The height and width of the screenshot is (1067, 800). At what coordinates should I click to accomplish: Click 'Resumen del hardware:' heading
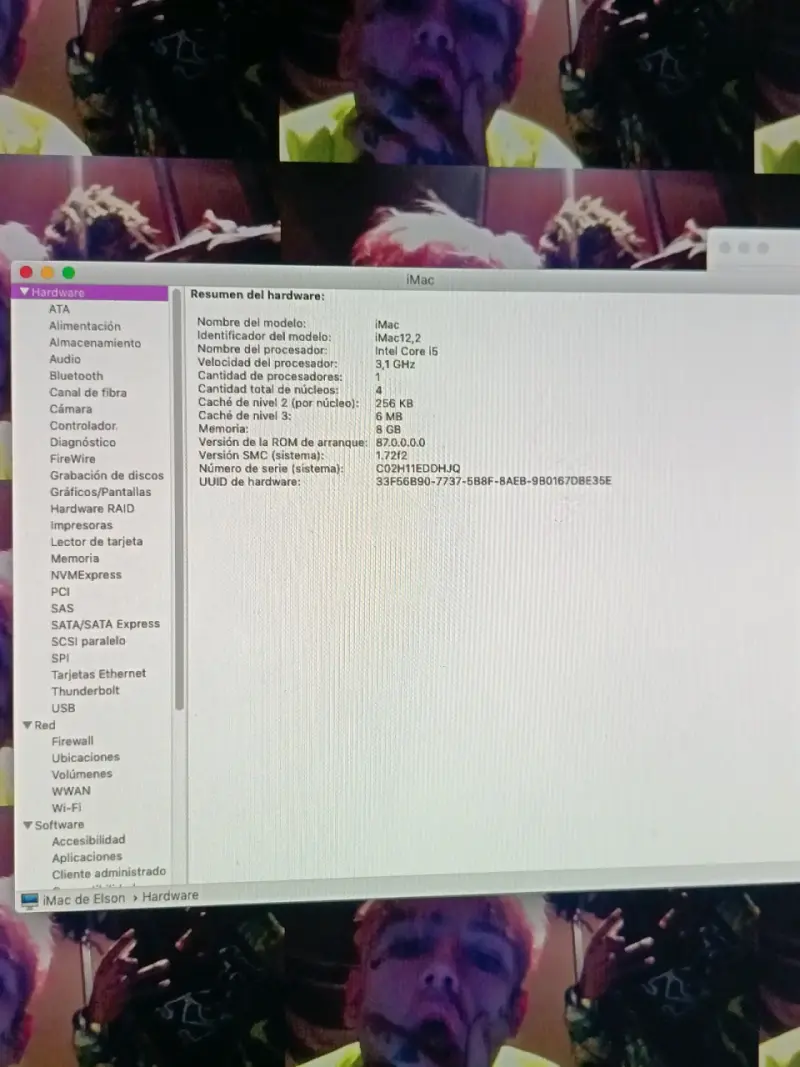(x=257, y=295)
